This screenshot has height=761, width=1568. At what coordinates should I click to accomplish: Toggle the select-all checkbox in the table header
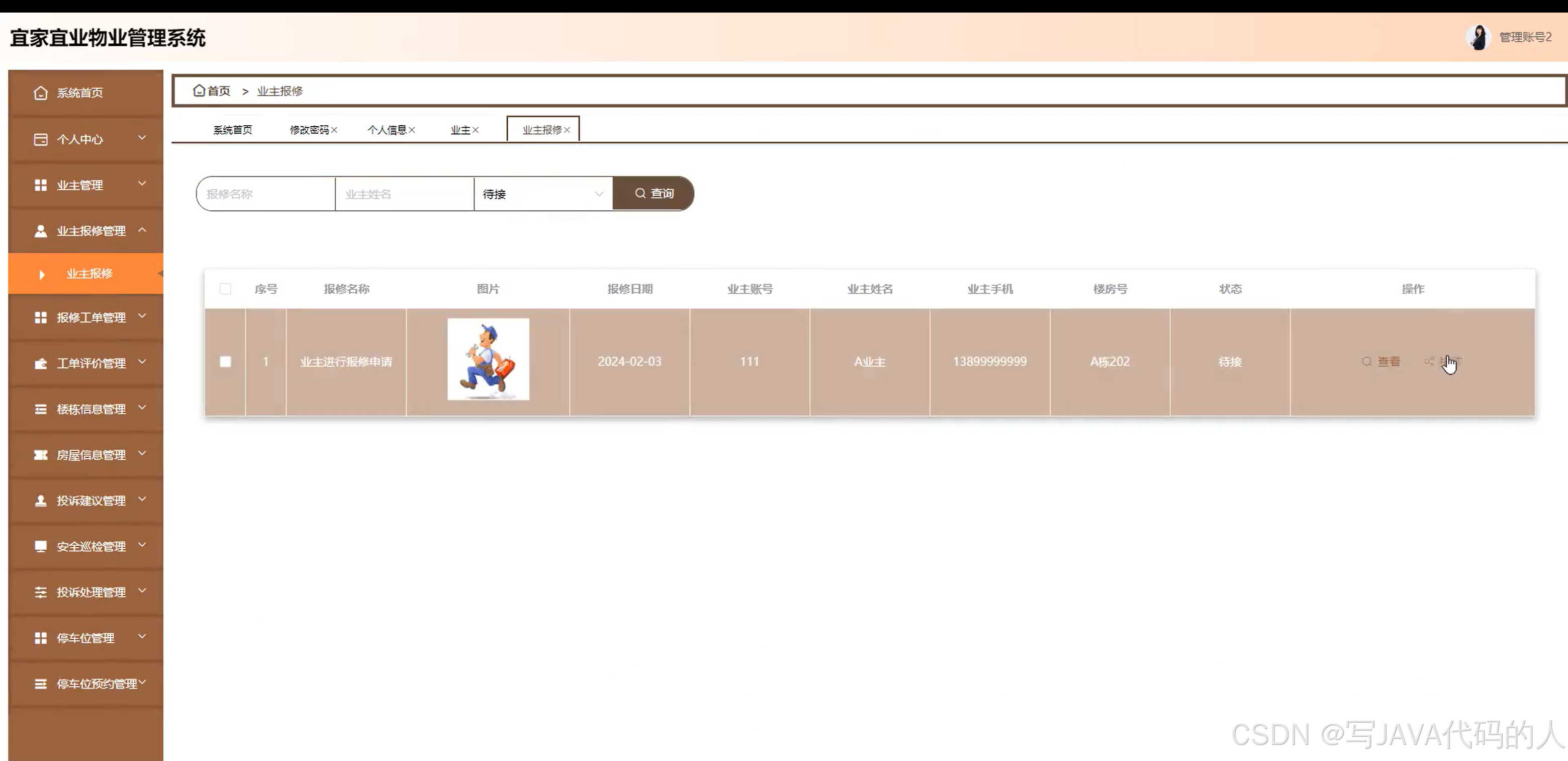coord(225,289)
